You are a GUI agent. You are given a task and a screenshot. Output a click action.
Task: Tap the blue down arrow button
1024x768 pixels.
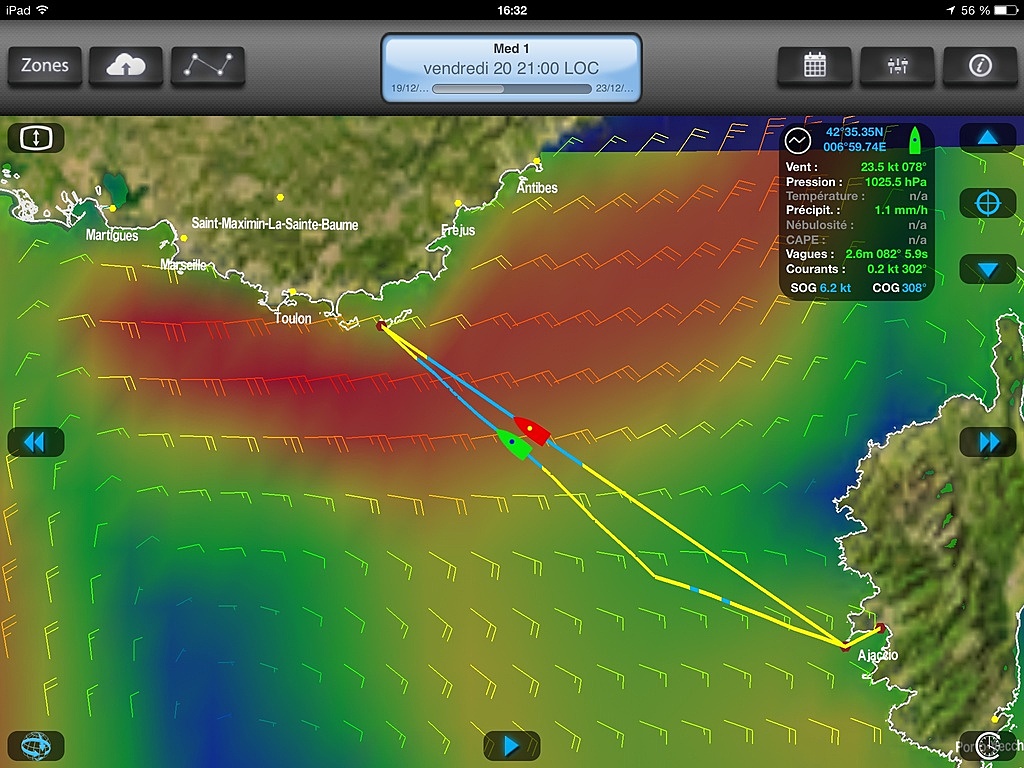(x=987, y=269)
